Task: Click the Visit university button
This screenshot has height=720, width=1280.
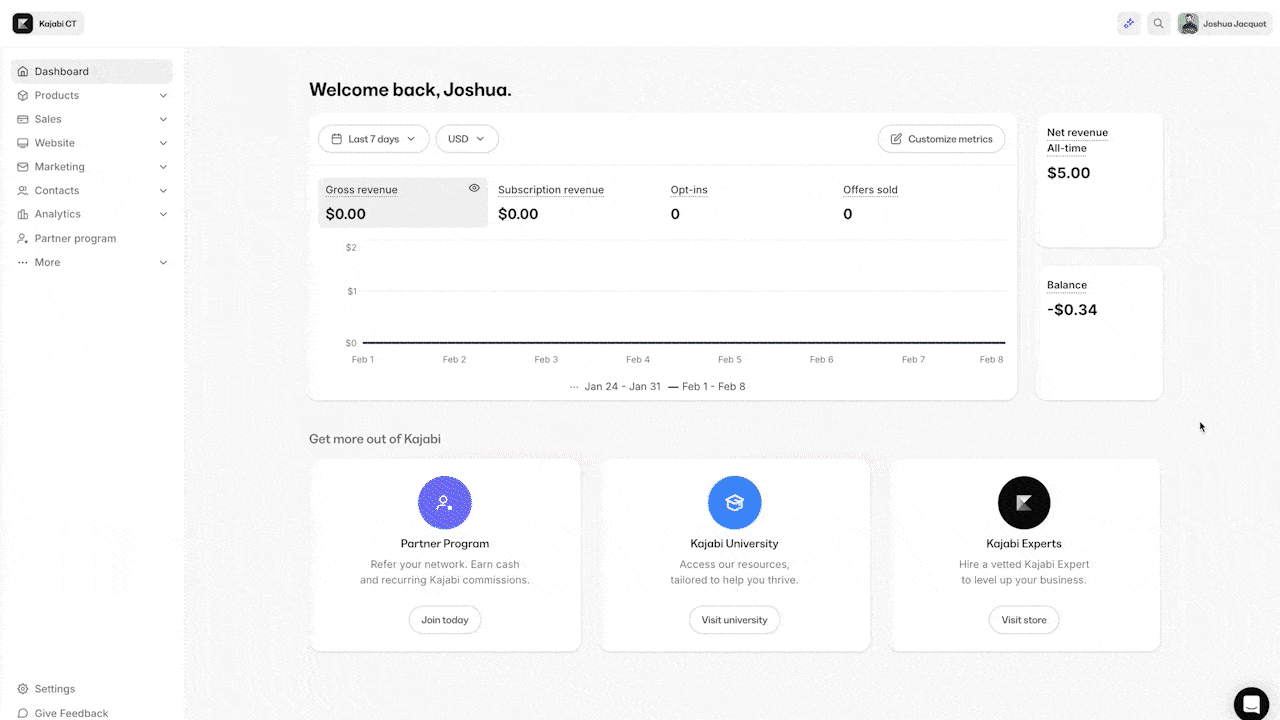Action: point(735,620)
